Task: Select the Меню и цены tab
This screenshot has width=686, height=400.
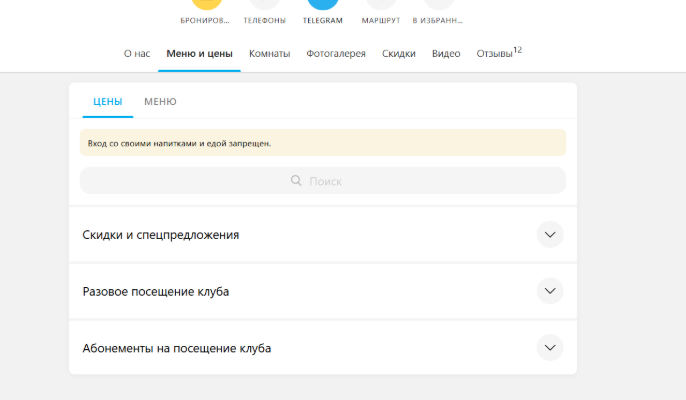Action: 200,53
